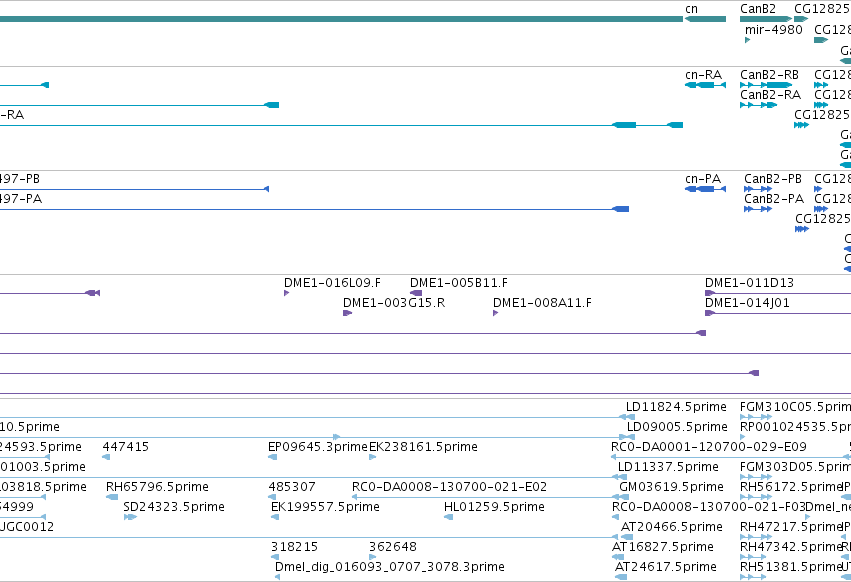Select feature DME1-016L09.F
The image size is (851, 582).
(x=332, y=283)
